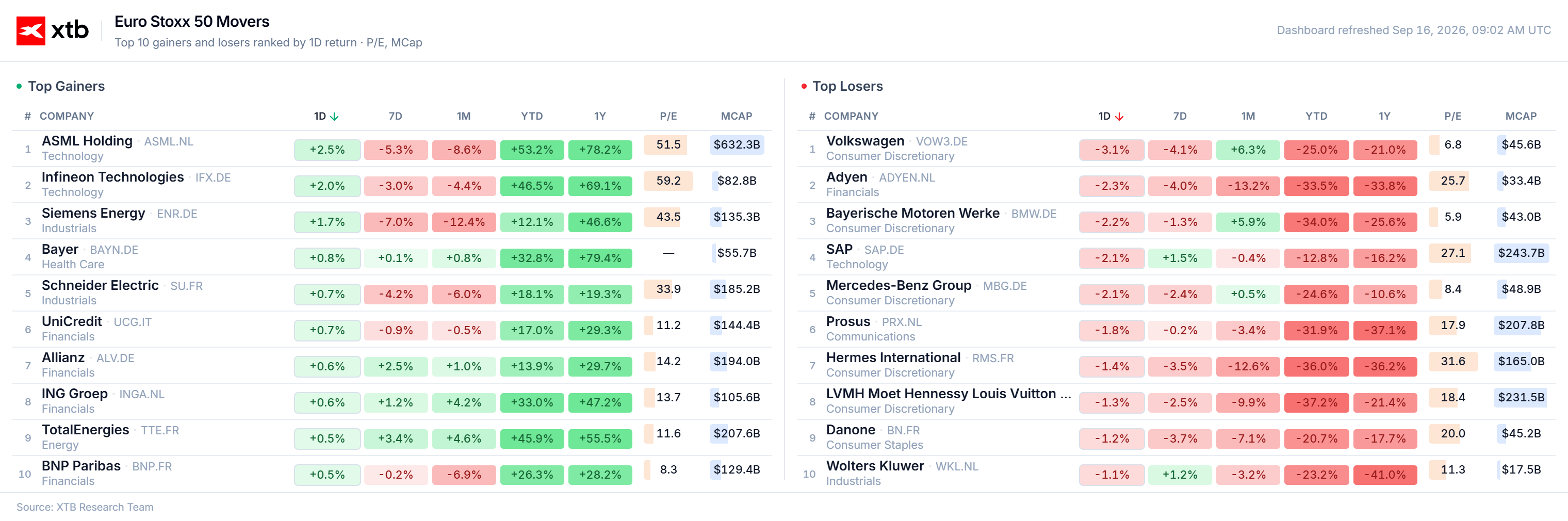Click the 1D sort arrow in Top Losers
The width and height of the screenshot is (1568, 521).
click(1119, 116)
